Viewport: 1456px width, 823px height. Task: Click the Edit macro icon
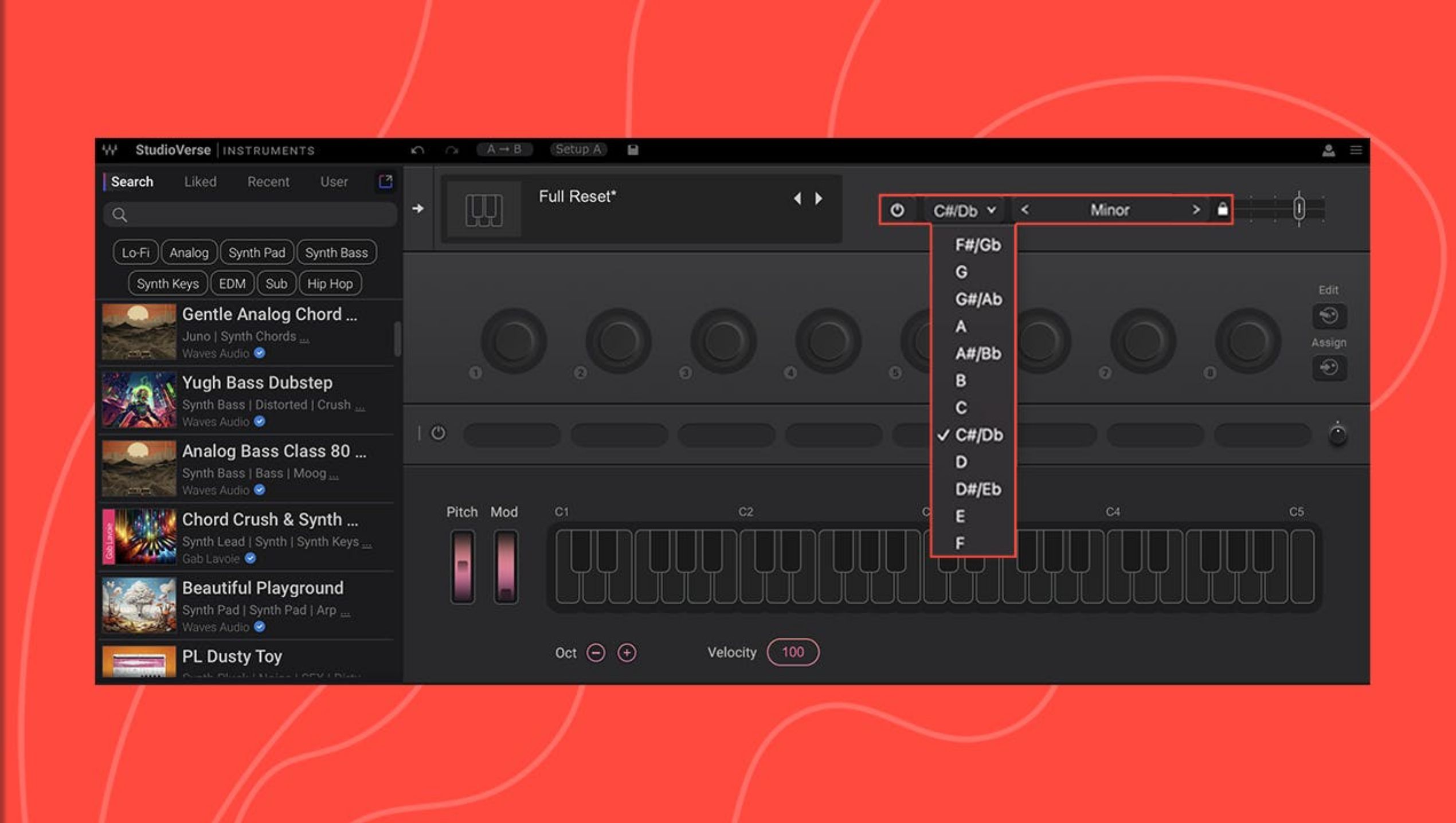[1329, 316]
